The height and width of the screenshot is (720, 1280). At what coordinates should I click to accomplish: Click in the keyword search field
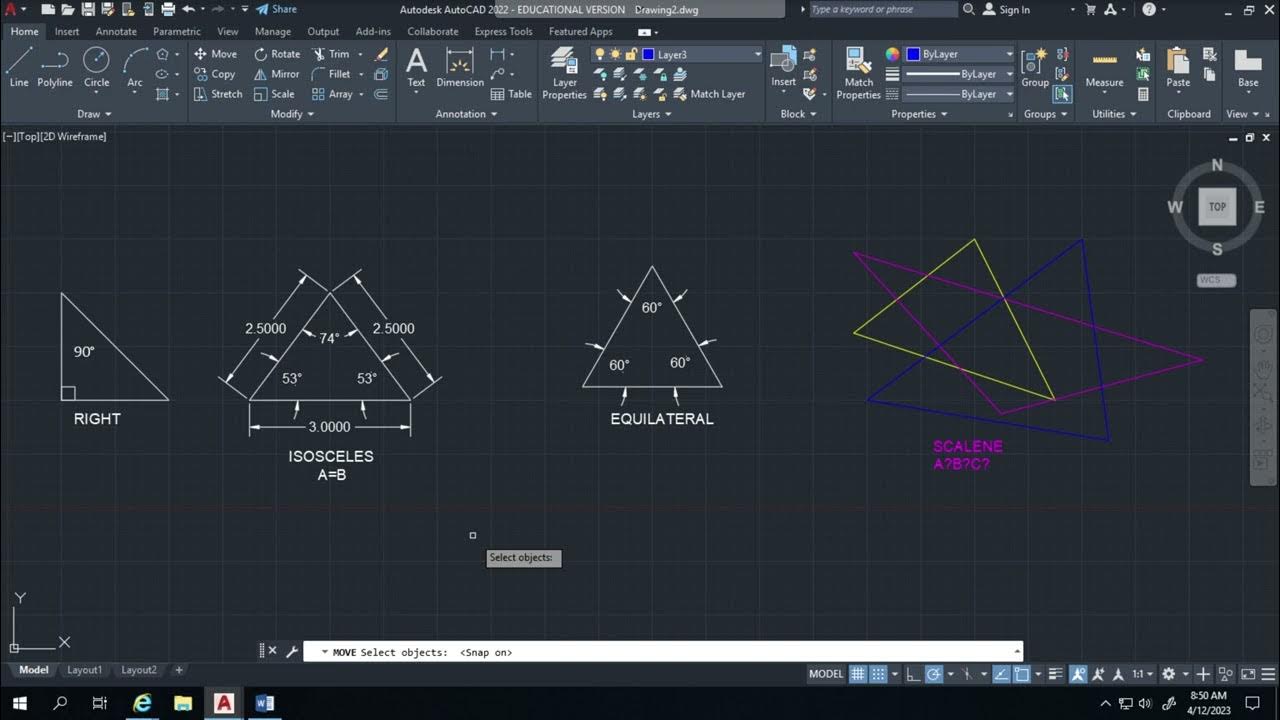(882, 9)
